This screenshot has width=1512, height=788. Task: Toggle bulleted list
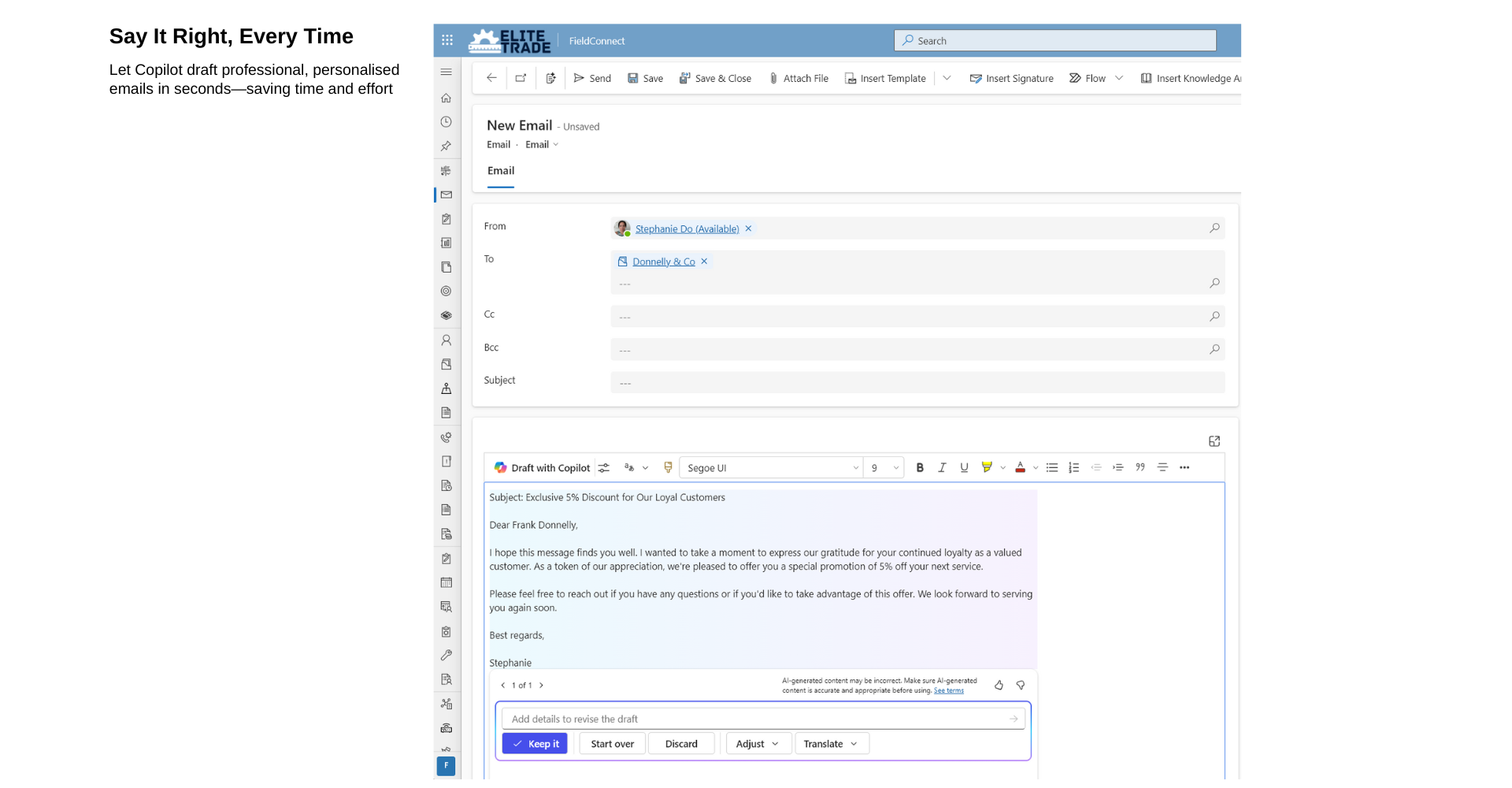pyautogui.click(x=1052, y=468)
